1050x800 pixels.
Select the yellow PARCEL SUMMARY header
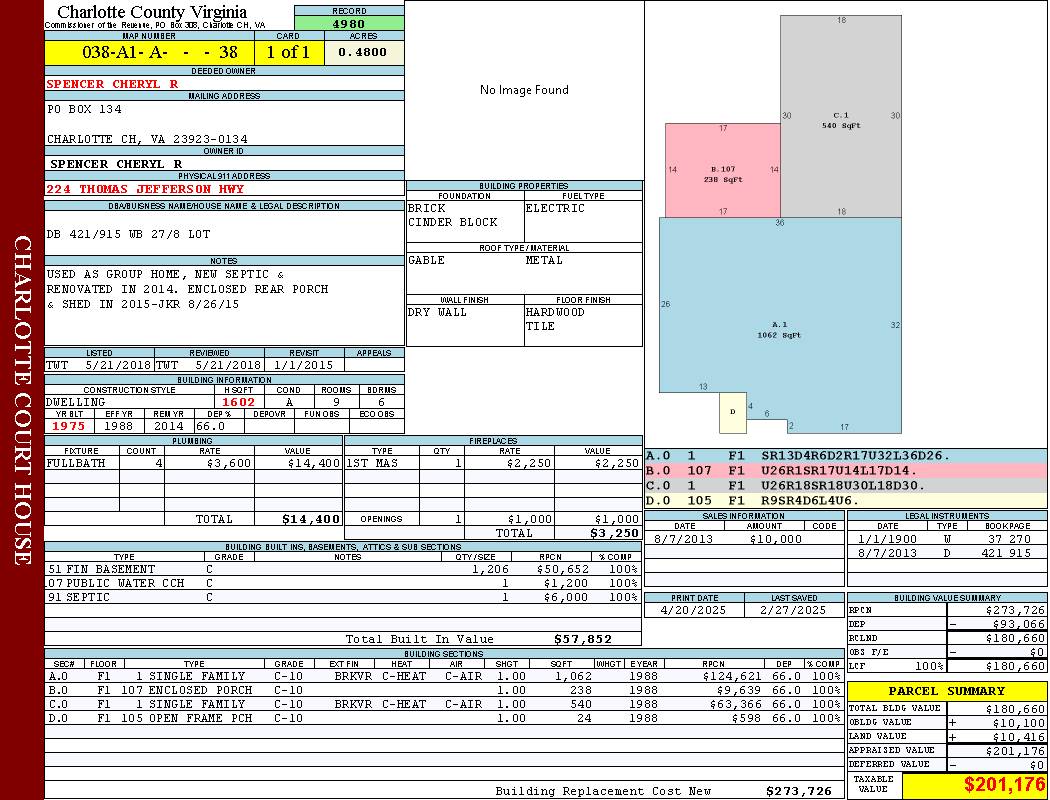pos(947,691)
